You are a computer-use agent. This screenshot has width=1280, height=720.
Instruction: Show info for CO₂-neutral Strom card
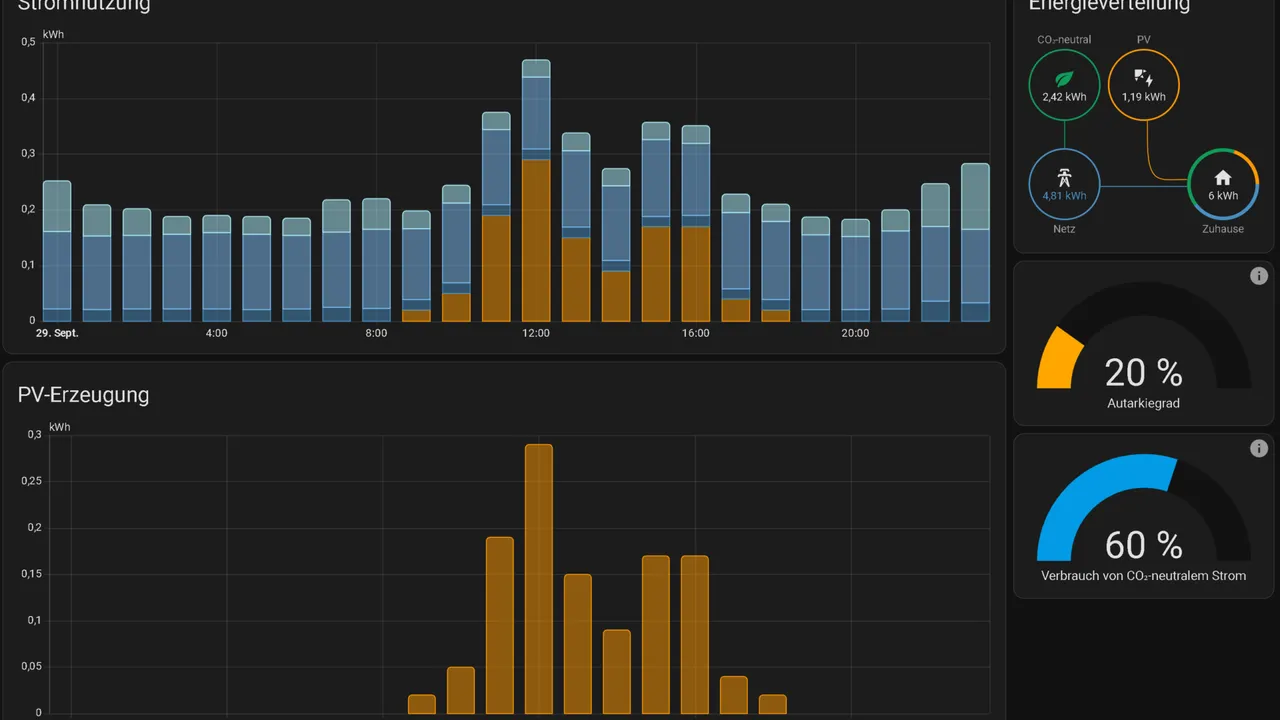[1259, 449]
